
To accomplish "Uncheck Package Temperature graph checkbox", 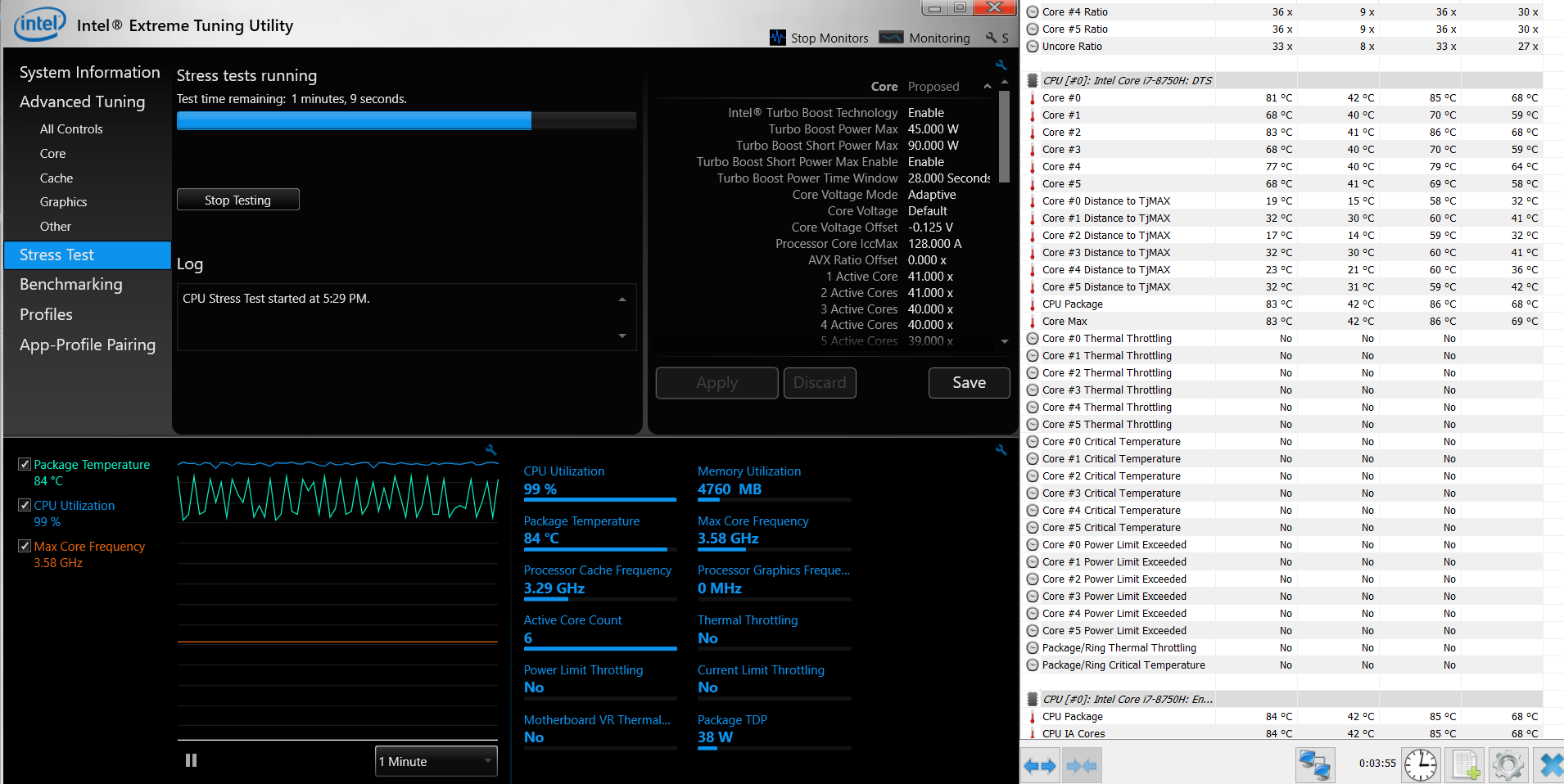I will click(x=25, y=464).
